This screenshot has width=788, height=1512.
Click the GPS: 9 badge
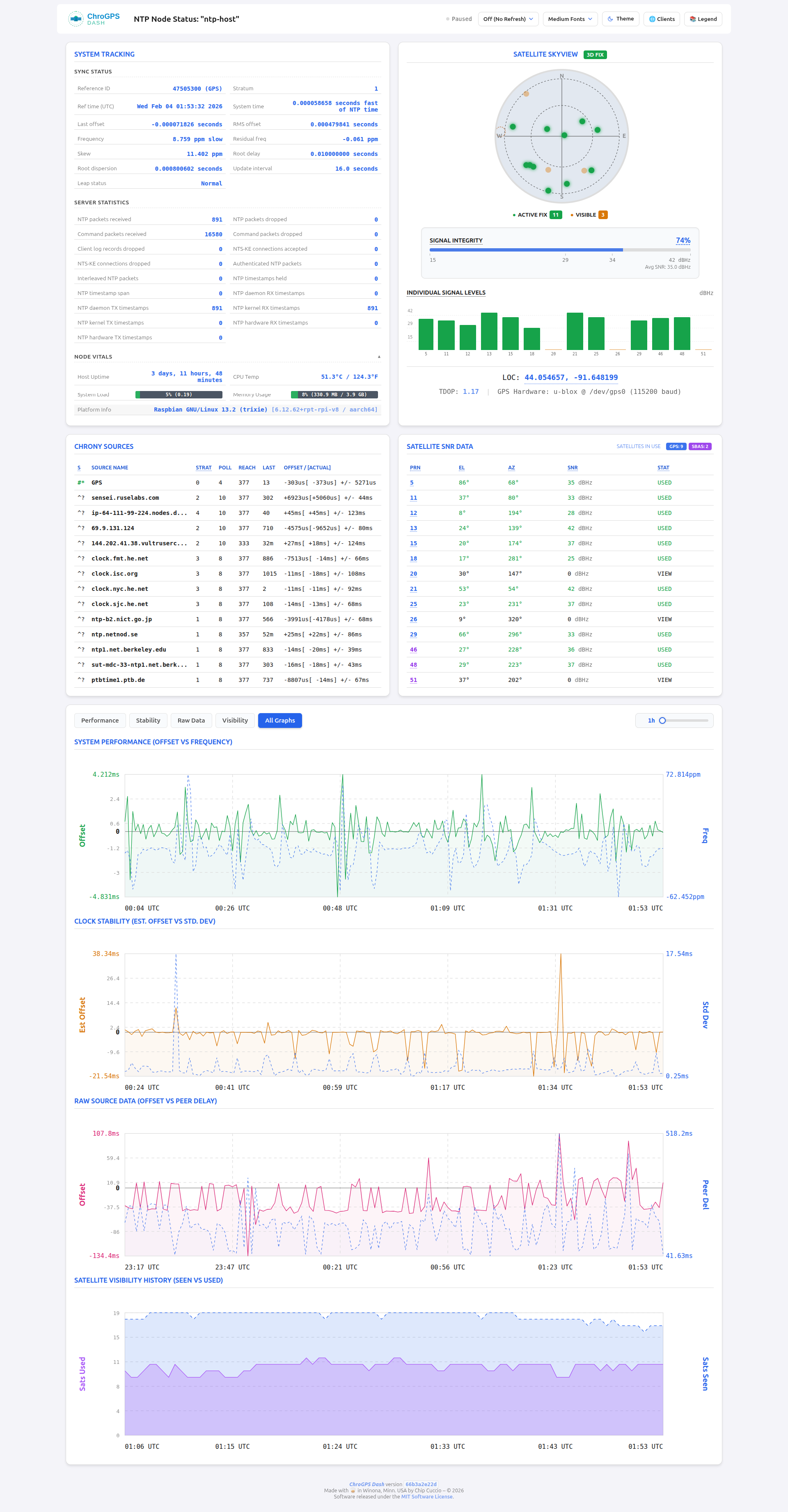click(676, 447)
